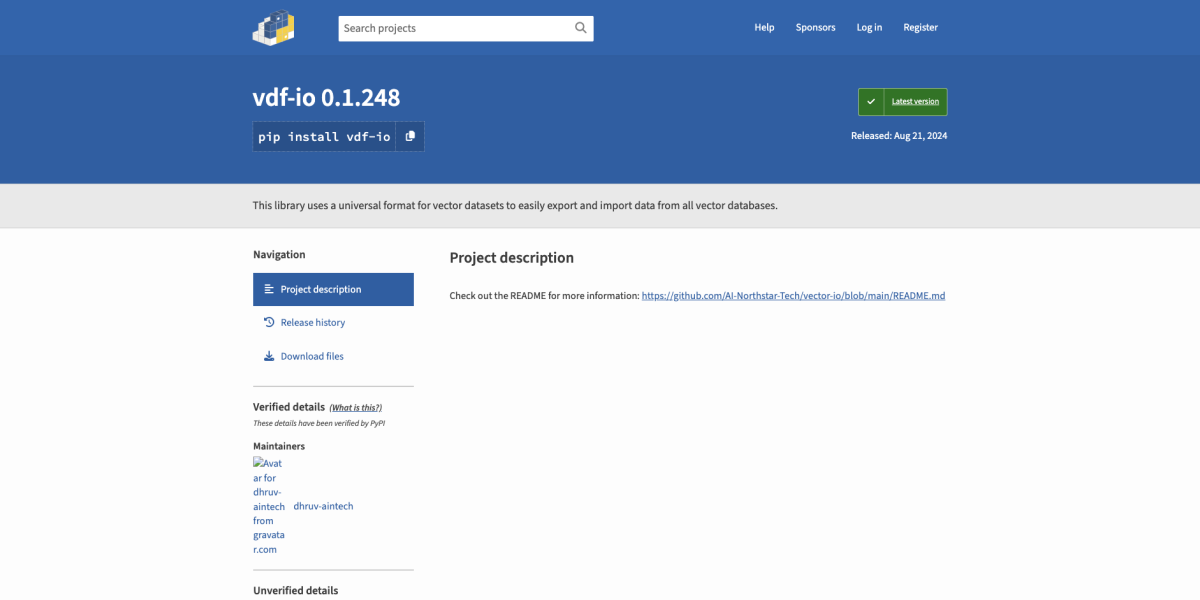Open the Download files tab
Viewport: 1200px width, 600px height.
coord(311,356)
